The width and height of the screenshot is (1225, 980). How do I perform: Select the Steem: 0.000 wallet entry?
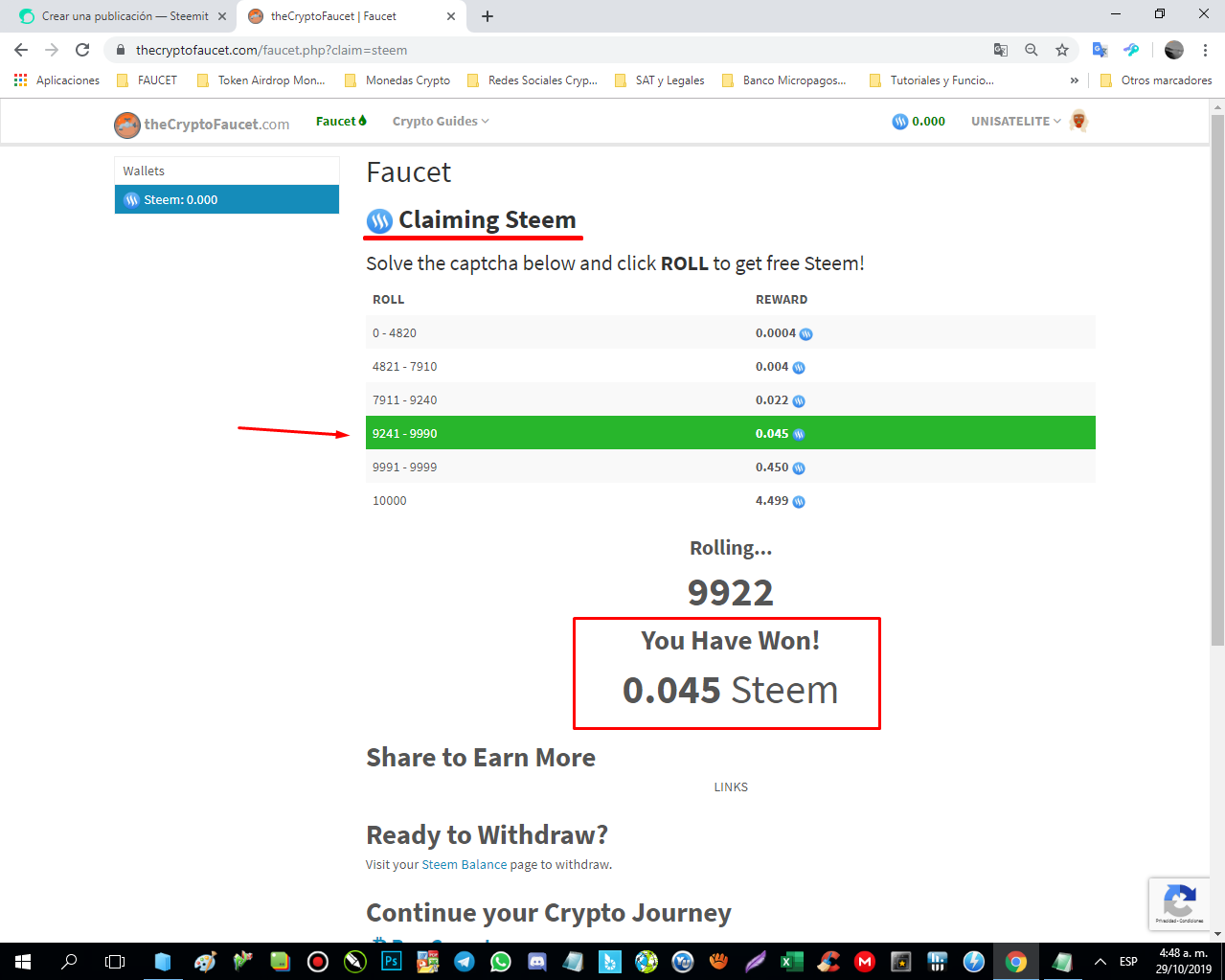point(227,199)
